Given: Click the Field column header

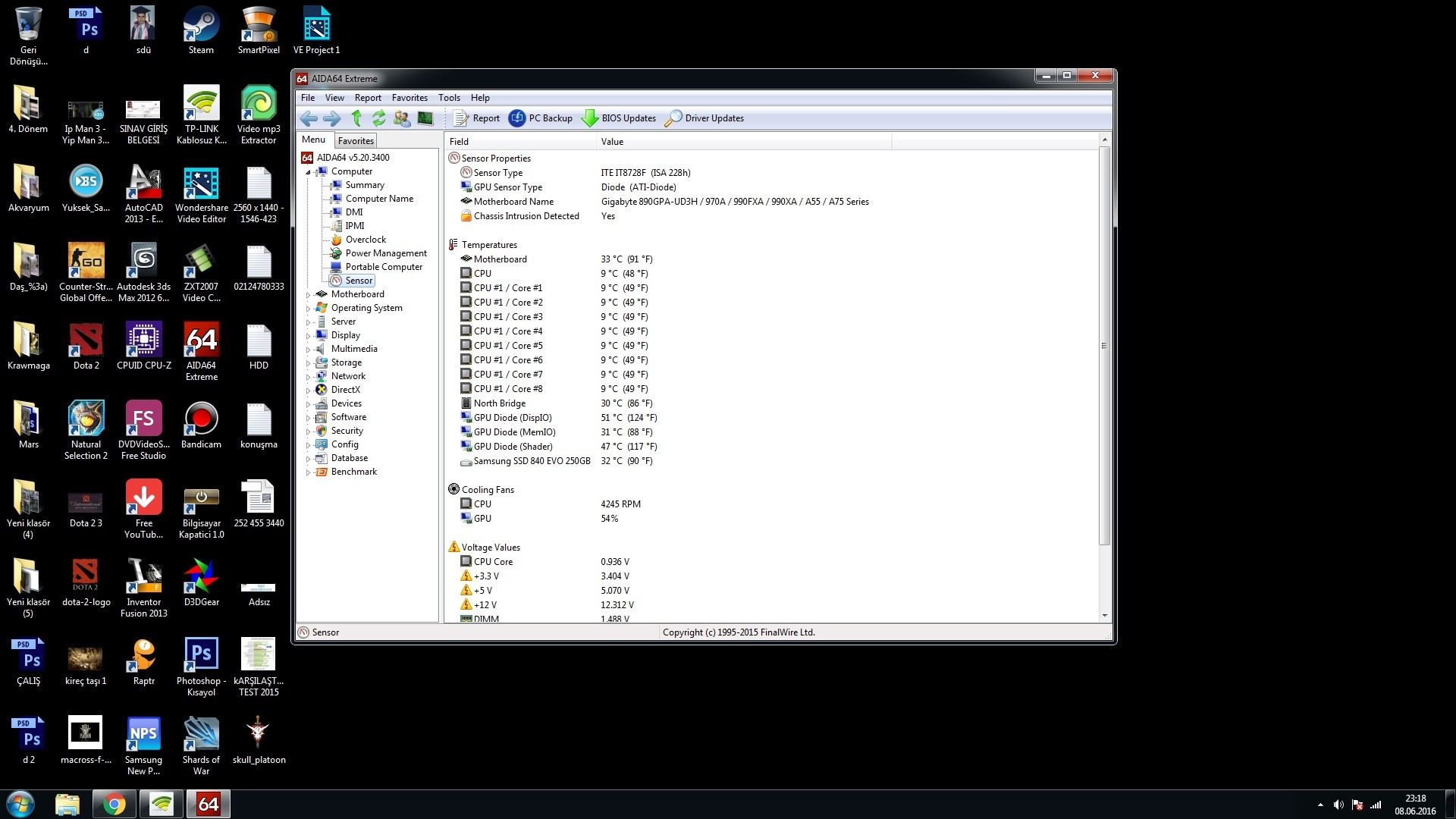Looking at the screenshot, I should 520,142.
